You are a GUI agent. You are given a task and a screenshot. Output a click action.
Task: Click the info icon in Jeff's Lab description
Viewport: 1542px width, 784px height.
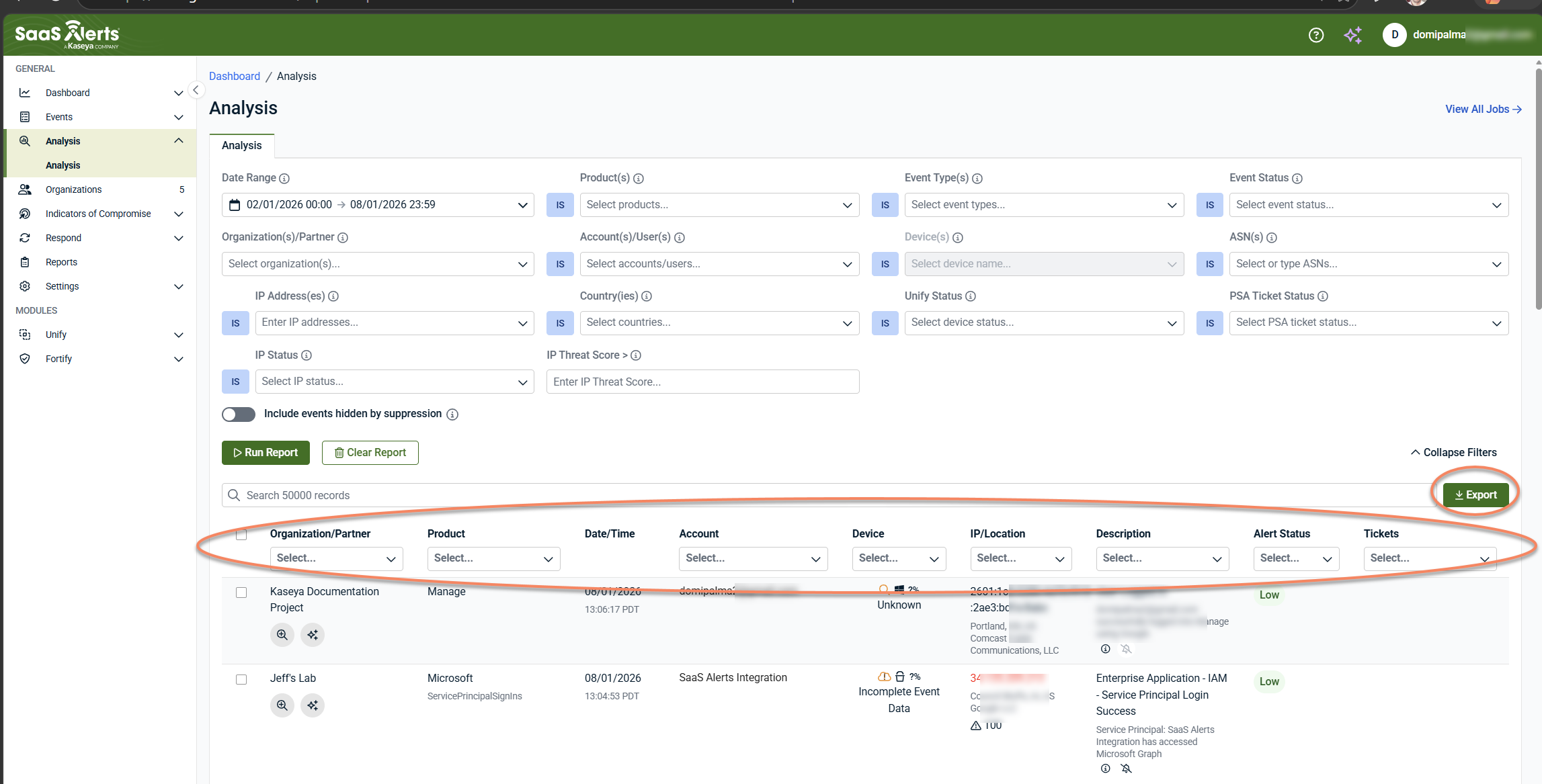click(1106, 769)
